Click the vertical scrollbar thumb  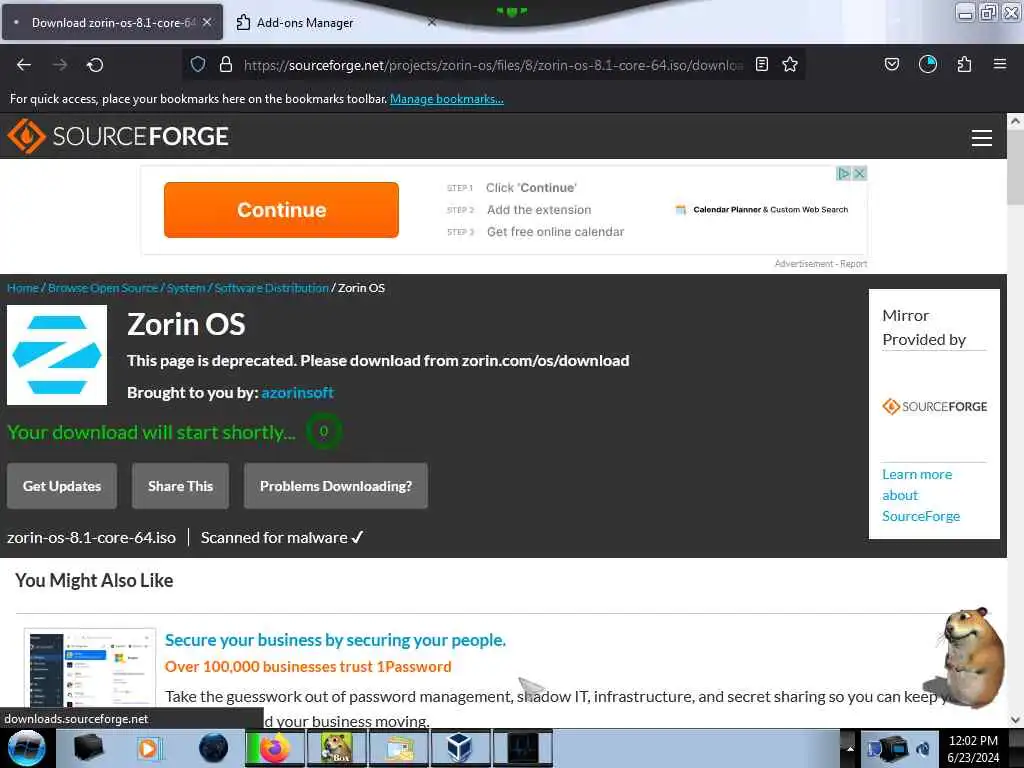click(x=1015, y=167)
